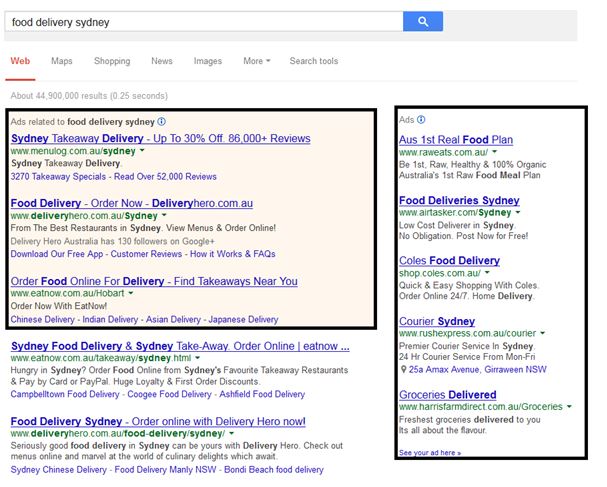The height and width of the screenshot is (487, 607).
Task: Click 'Ashfield Food Delivery' sitelink
Action: [262, 394]
